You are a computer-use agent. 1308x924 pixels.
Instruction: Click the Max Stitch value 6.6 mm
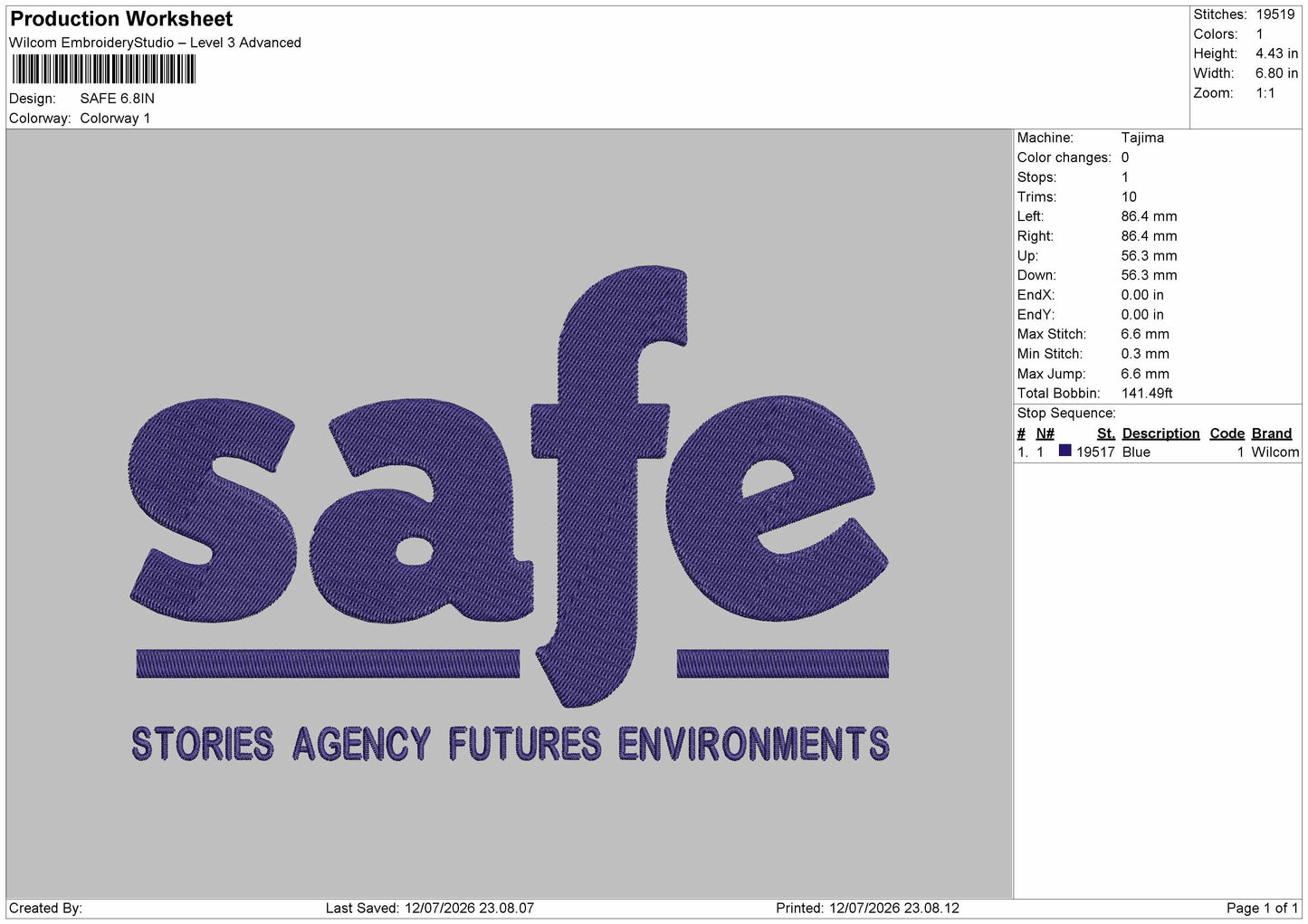click(x=1145, y=334)
